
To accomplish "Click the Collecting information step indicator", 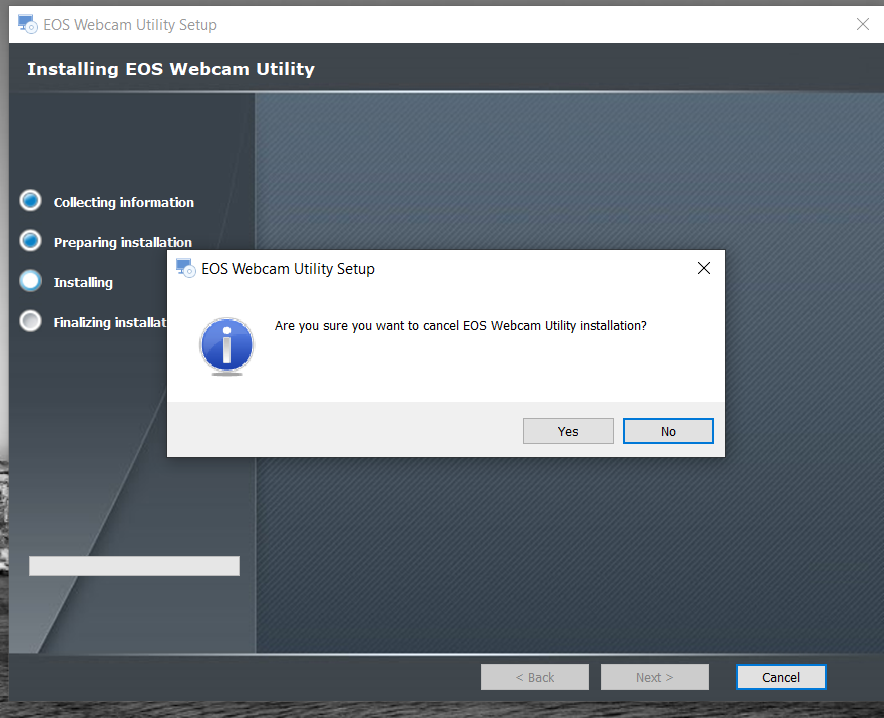I will [31, 201].
